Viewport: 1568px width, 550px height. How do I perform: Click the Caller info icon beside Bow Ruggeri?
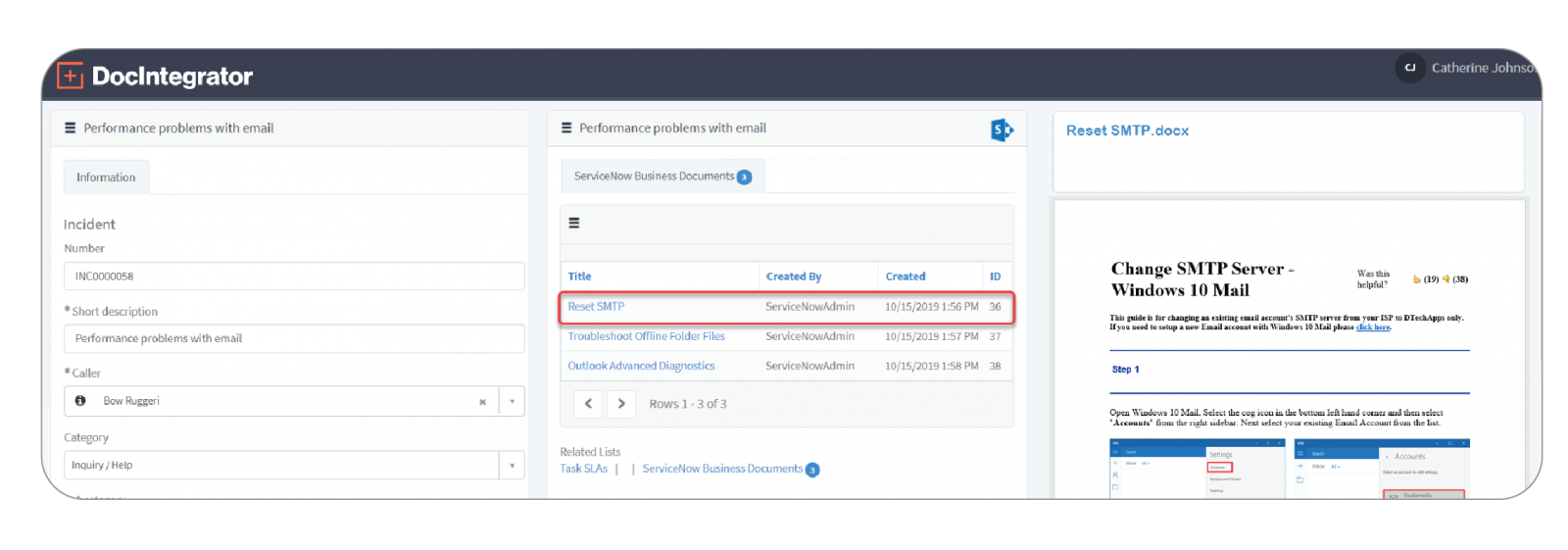(x=80, y=401)
